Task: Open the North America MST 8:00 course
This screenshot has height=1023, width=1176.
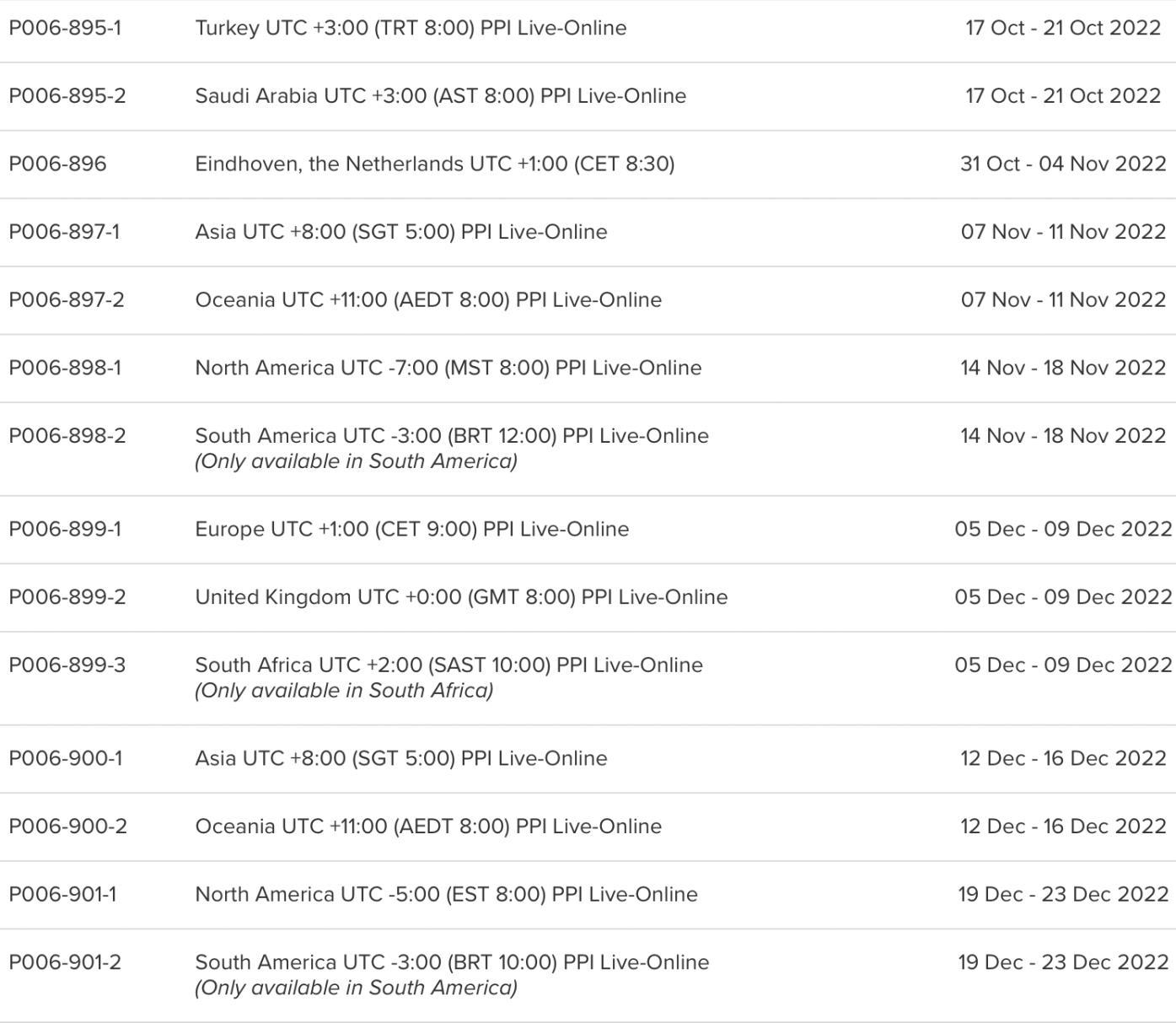Action: click(448, 368)
